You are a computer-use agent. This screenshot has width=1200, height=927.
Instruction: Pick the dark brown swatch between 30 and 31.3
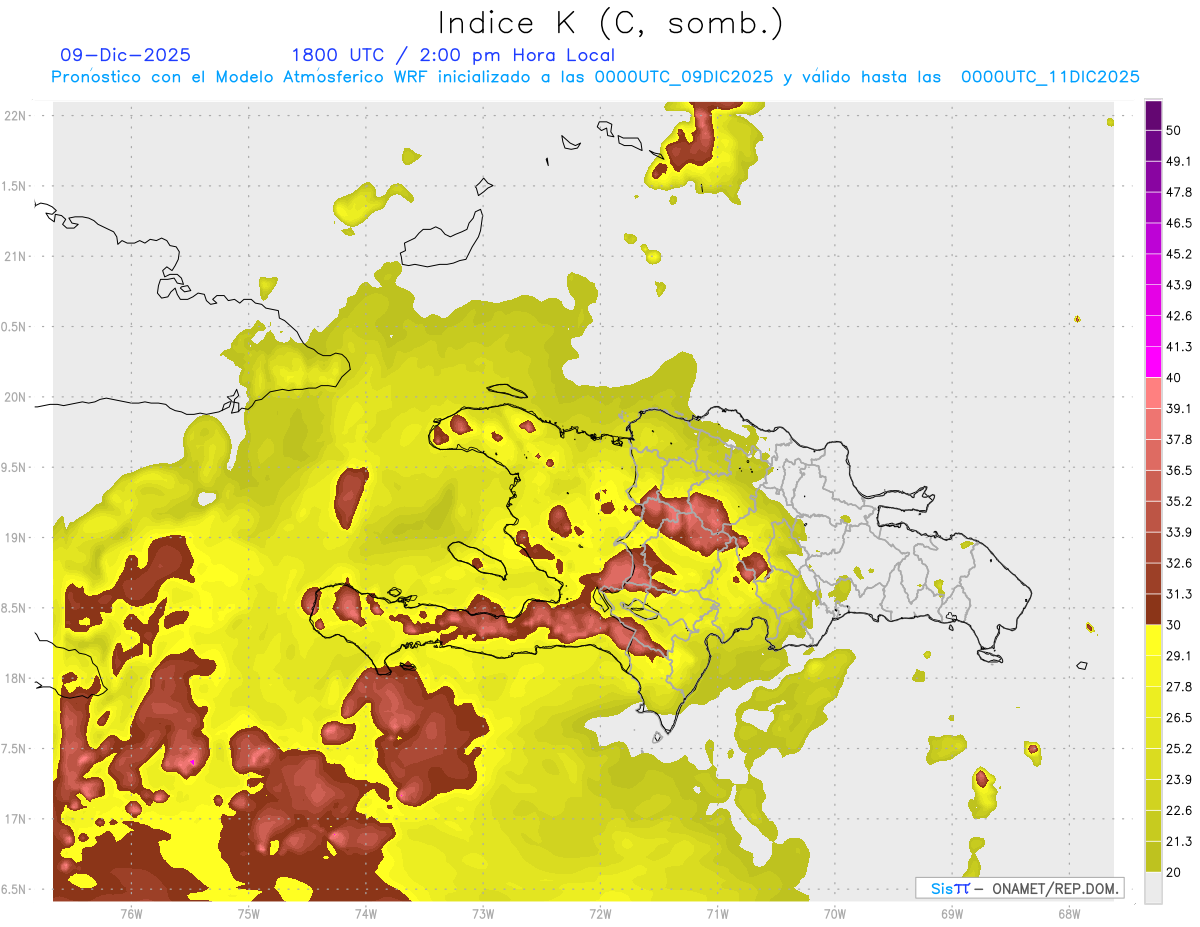(x=1154, y=610)
